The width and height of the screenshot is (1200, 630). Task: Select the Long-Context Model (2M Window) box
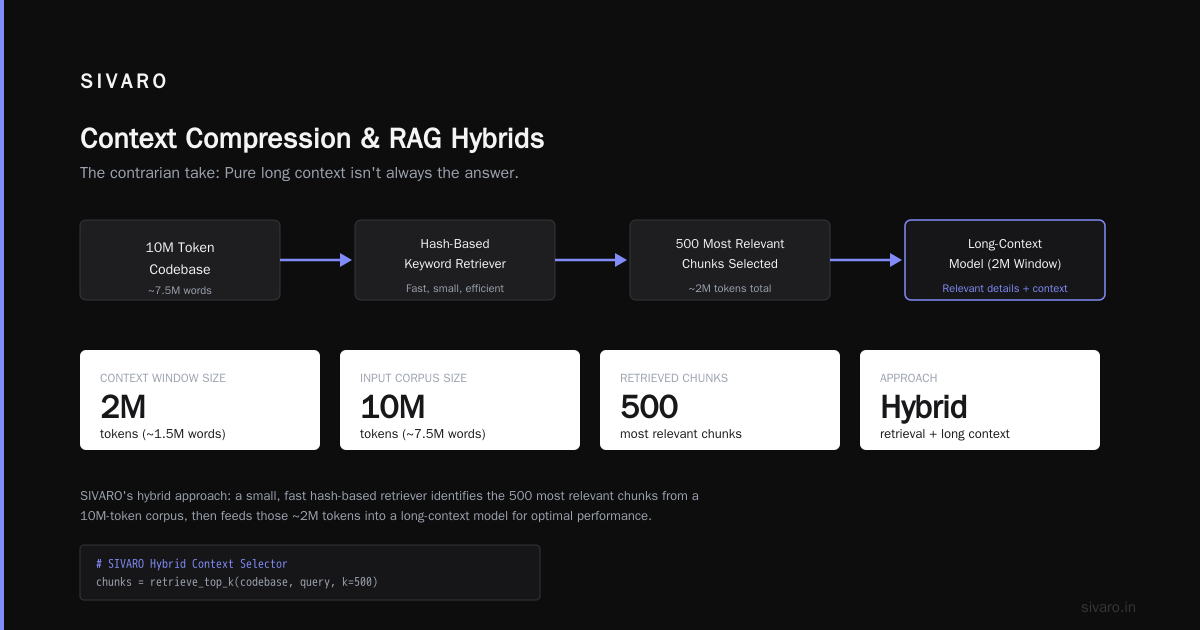(1005, 260)
